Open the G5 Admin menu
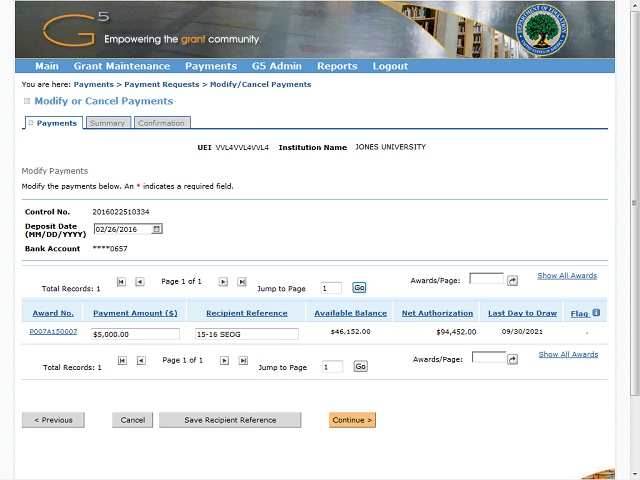 277,66
